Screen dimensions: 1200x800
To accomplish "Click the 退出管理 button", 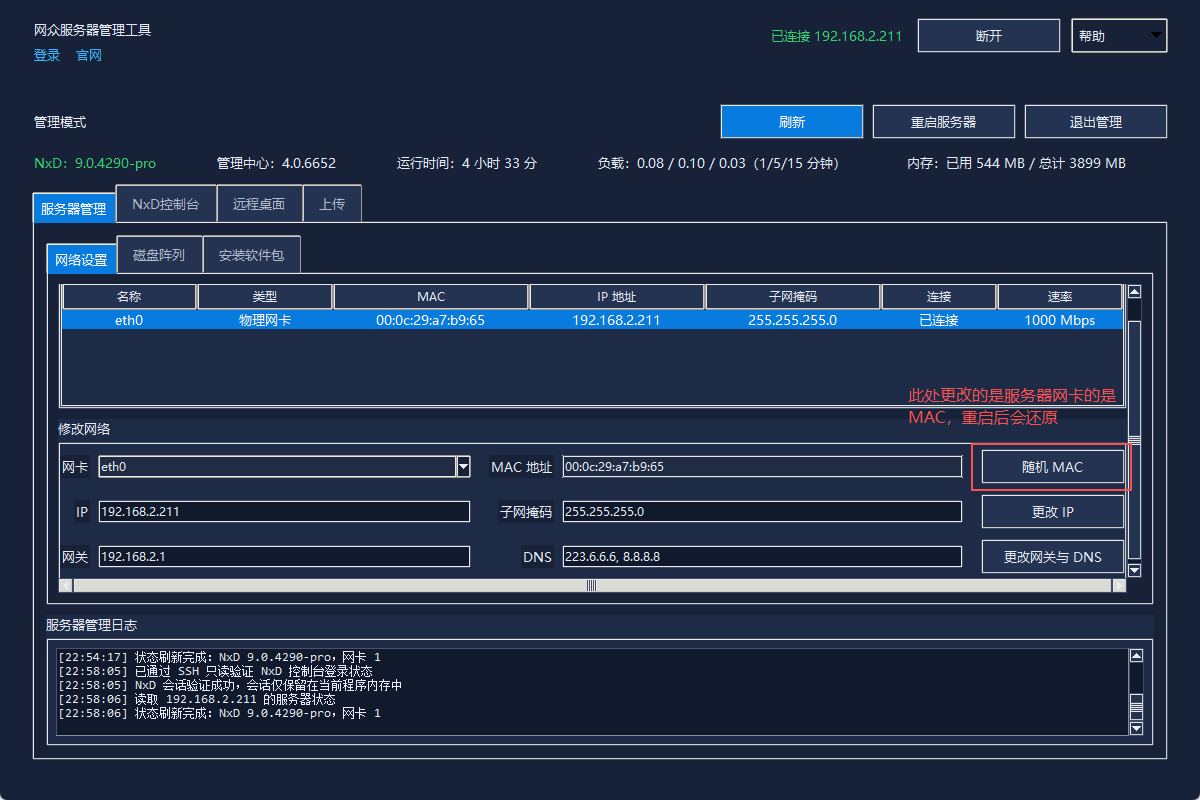I will pyautogui.click(x=1096, y=122).
